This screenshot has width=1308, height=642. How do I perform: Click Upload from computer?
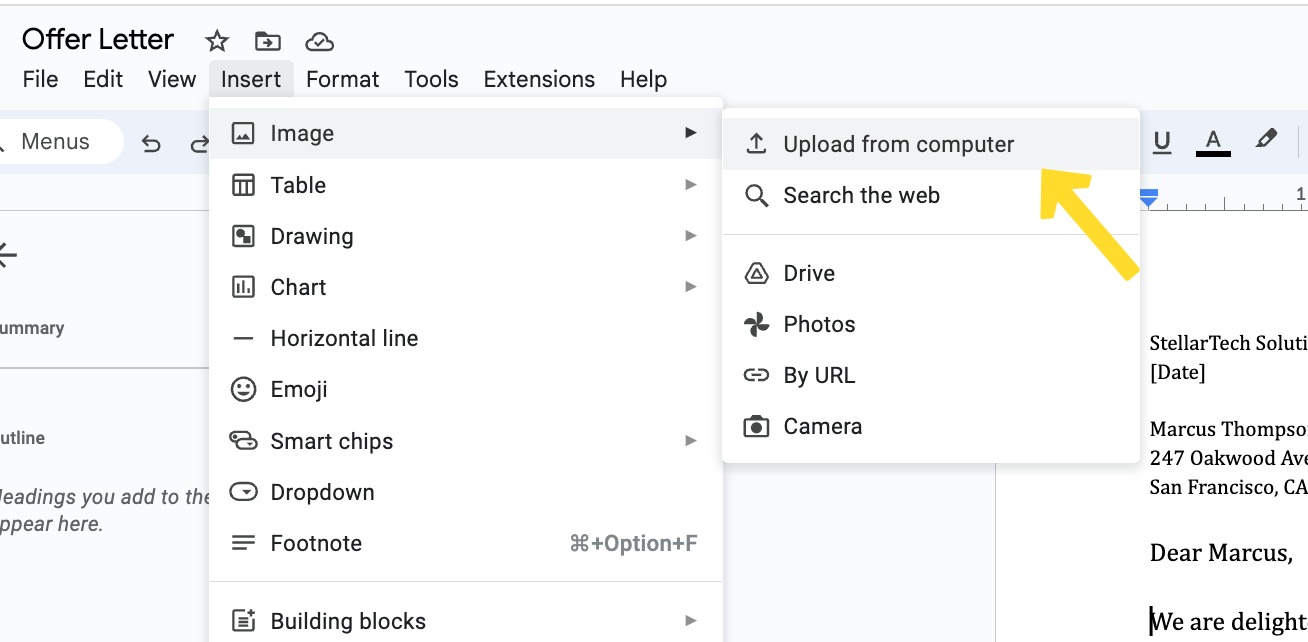click(x=897, y=143)
